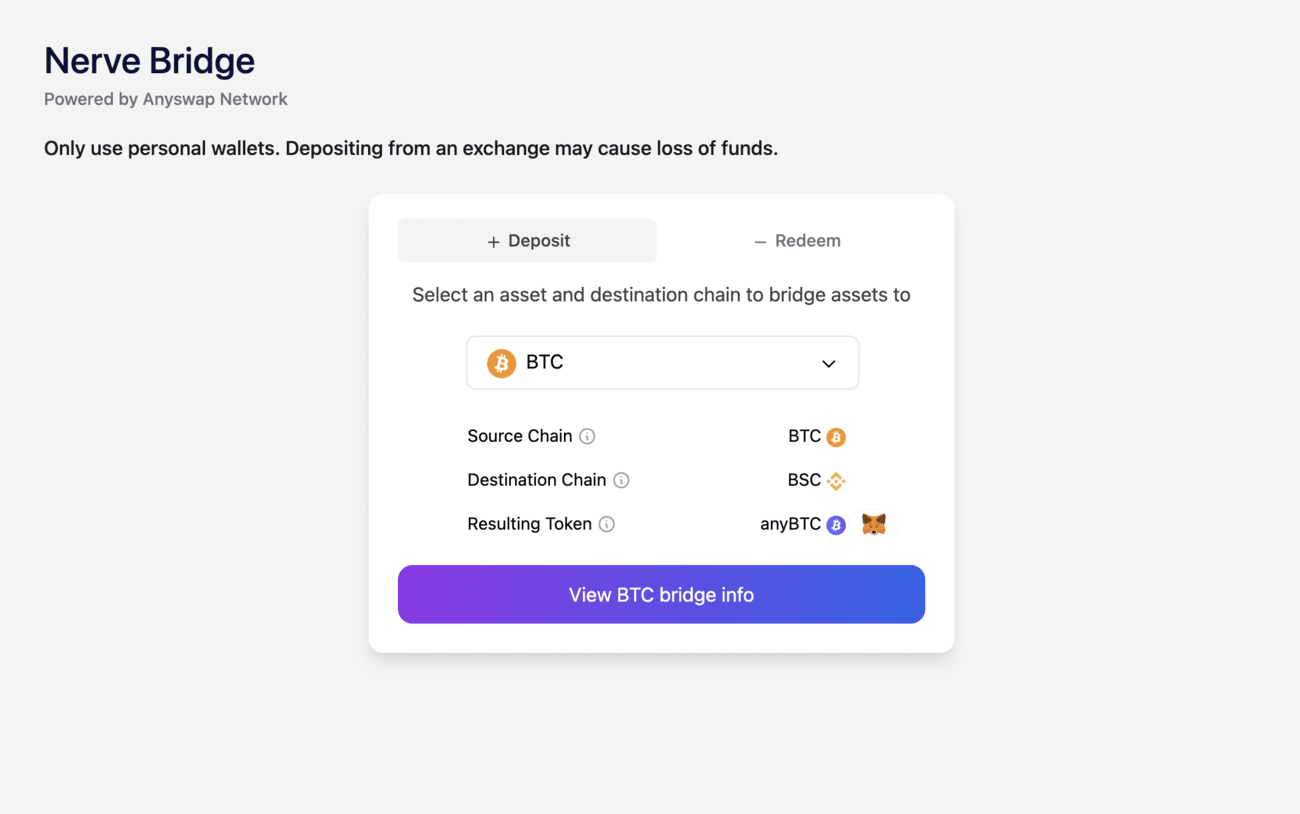Click the Resulting Token info icon

click(606, 524)
